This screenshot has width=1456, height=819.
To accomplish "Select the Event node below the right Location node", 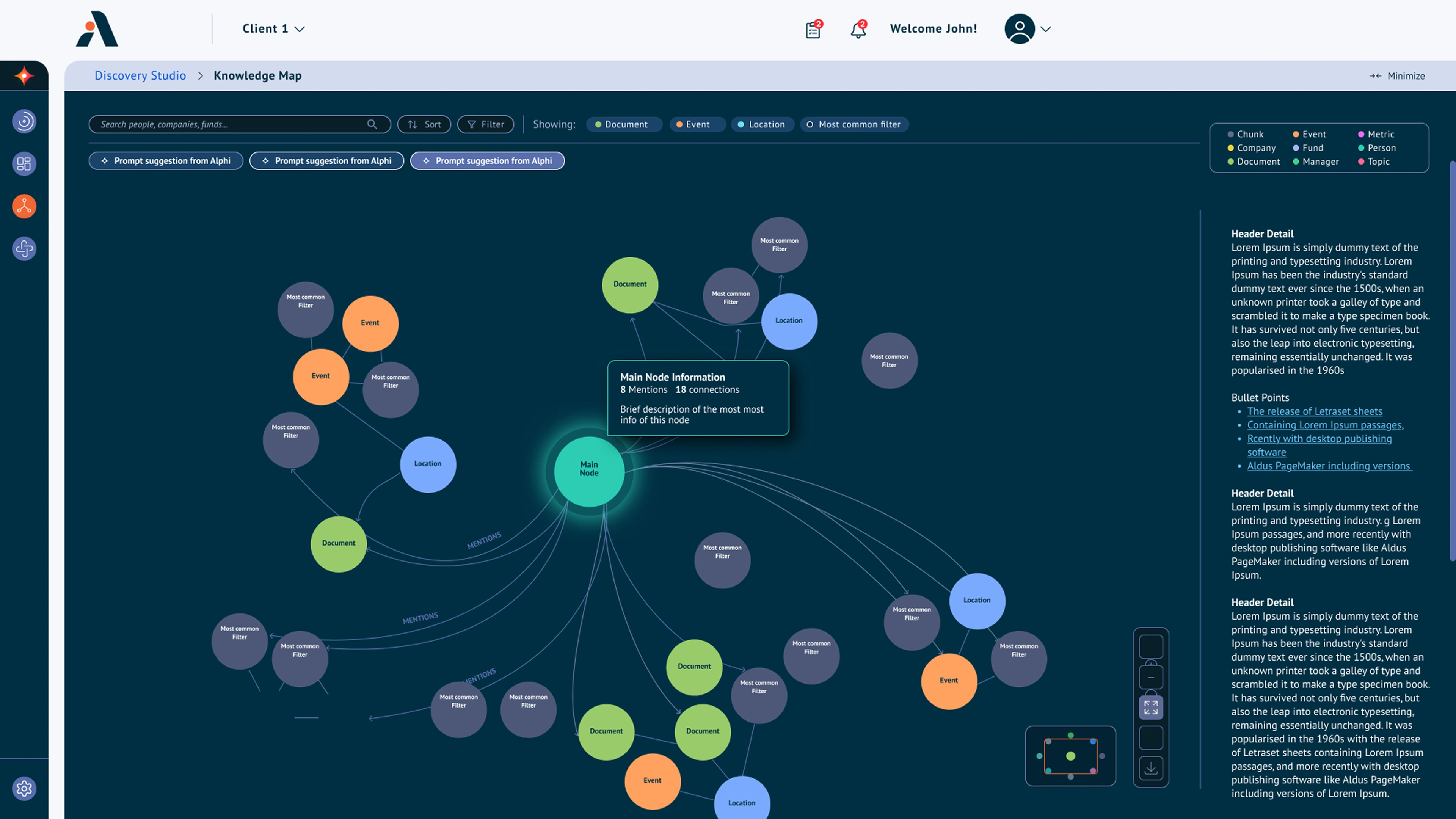I will [949, 681].
